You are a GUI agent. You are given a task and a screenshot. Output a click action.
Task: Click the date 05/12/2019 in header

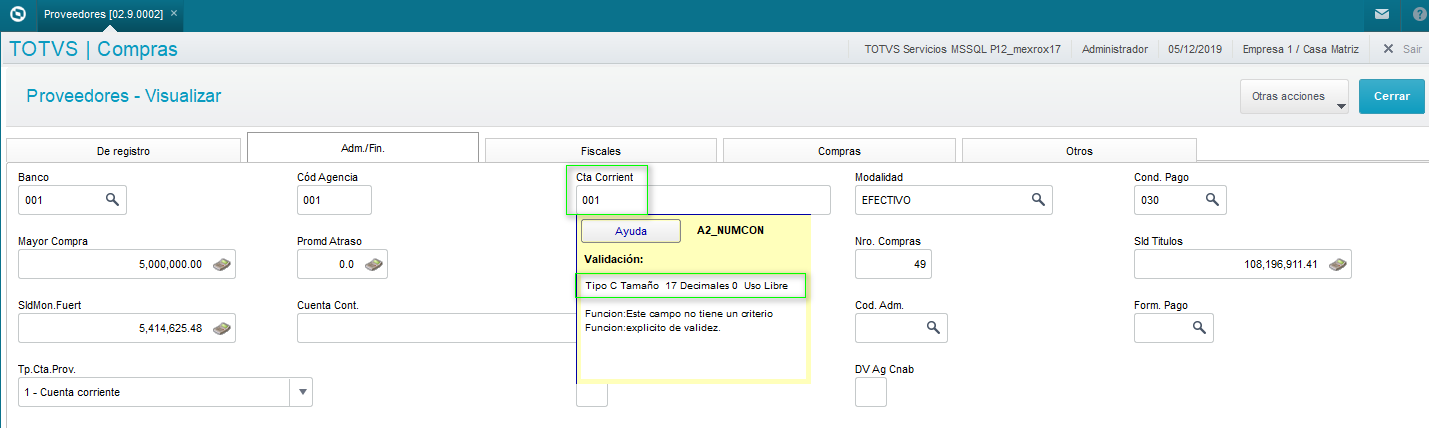[1195, 48]
